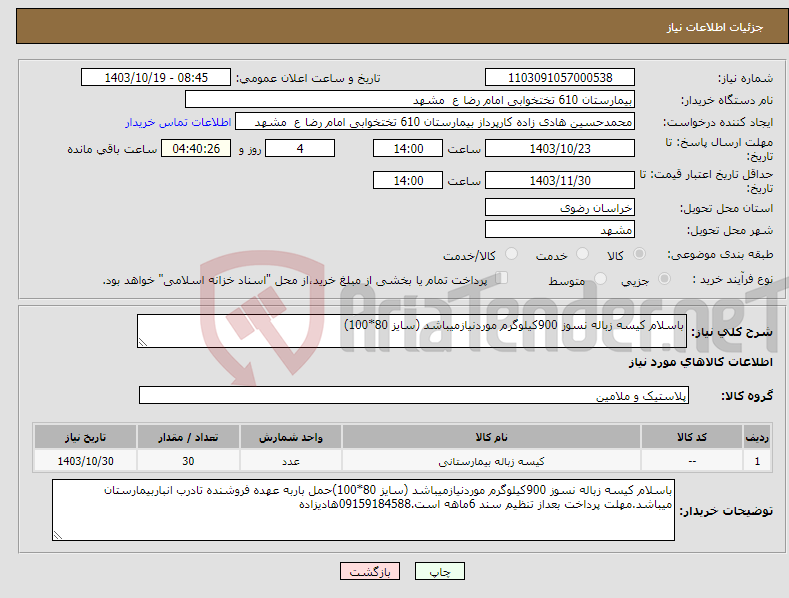
Task: Select the جزیی purchase type radio
Action: (664, 278)
